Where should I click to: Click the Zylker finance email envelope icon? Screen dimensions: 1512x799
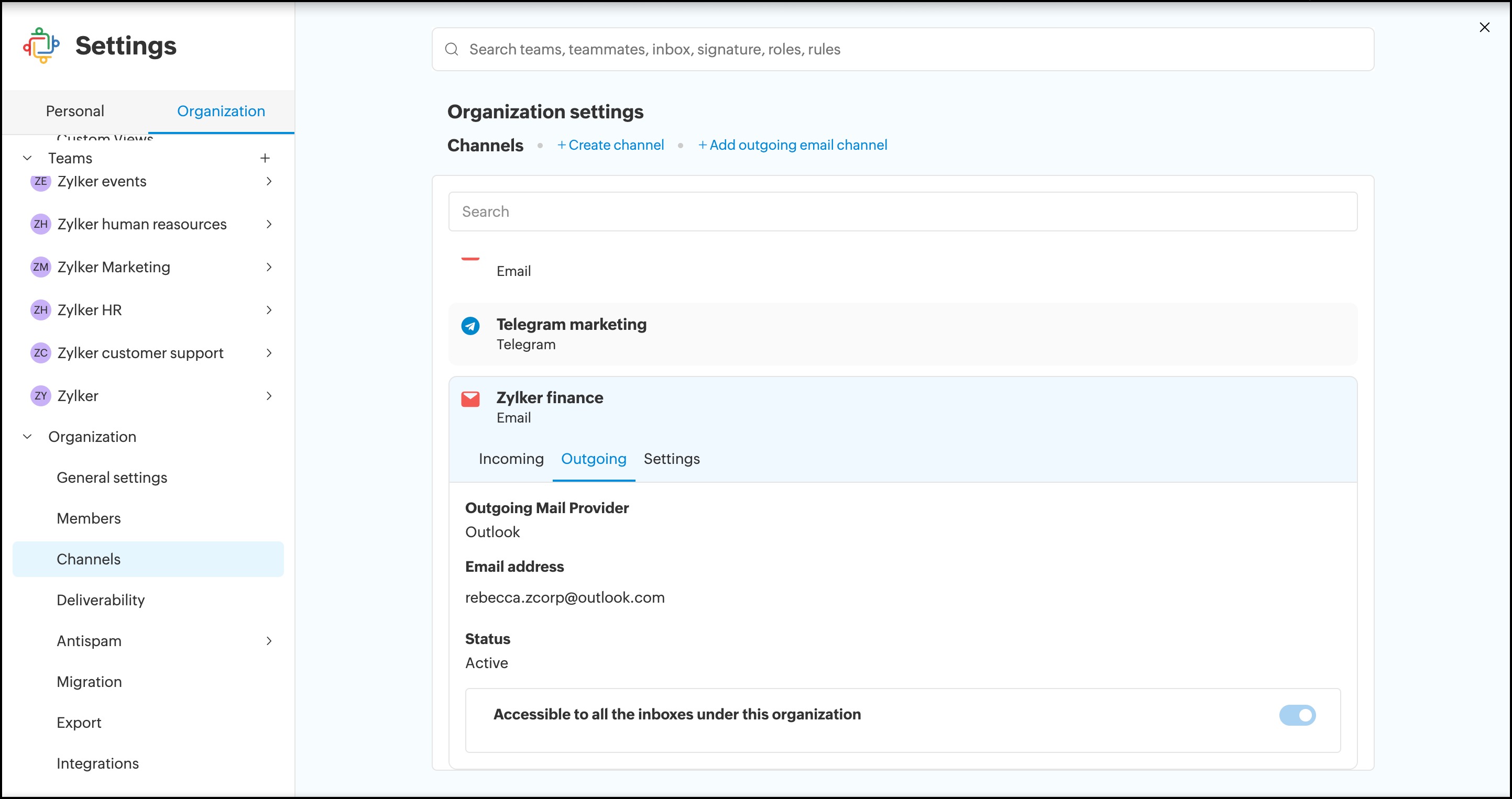470,399
